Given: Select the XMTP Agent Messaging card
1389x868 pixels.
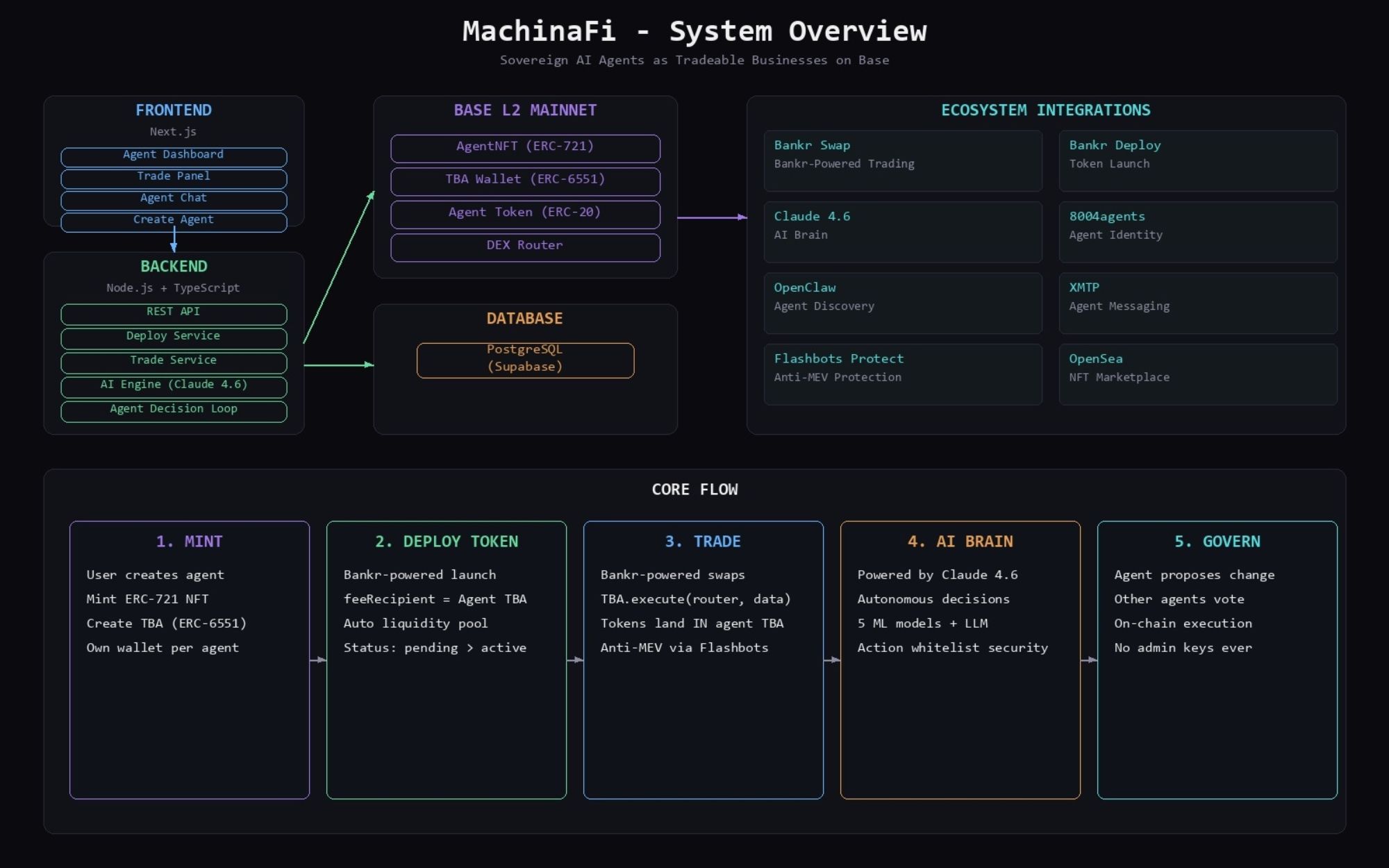Looking at the screenshot, I should tap(1197, 303).
